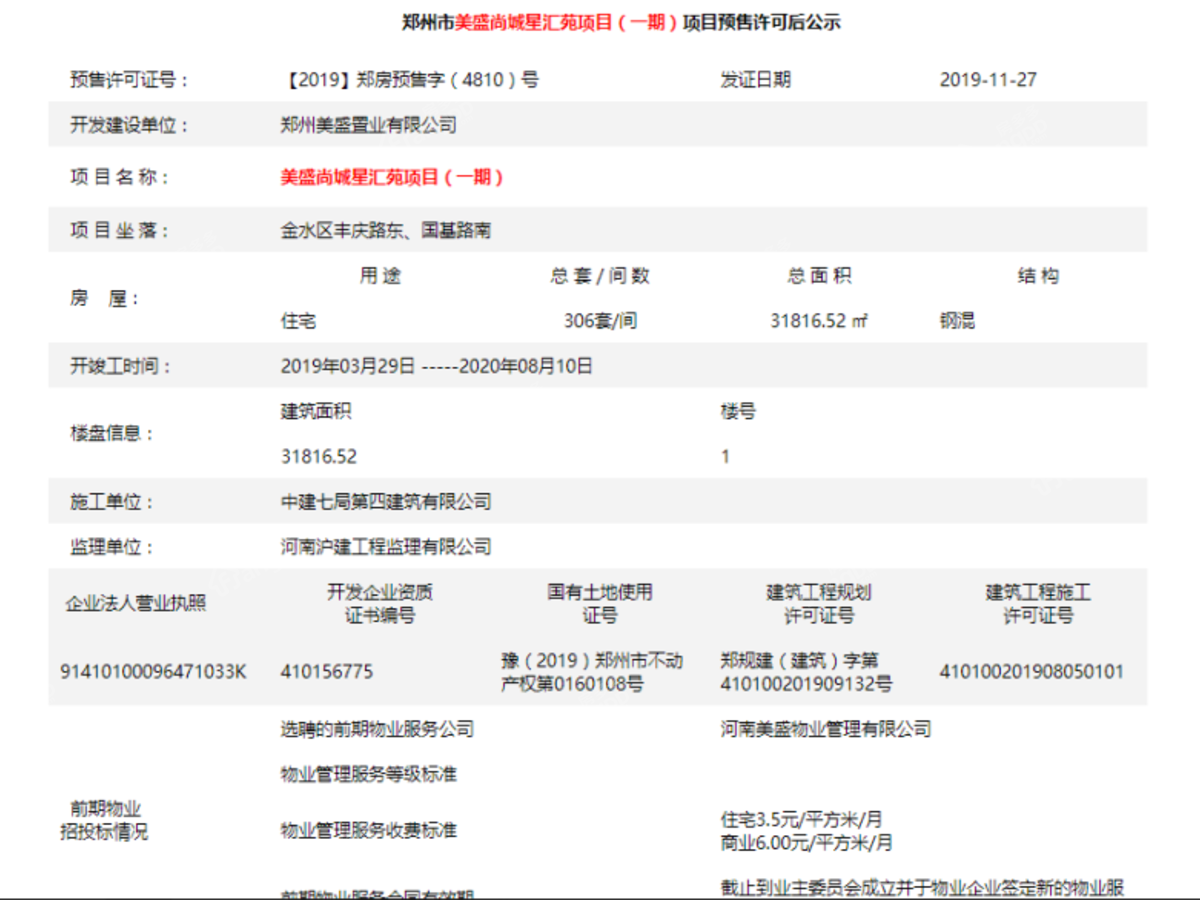Click the 建筑面积 header
This screenshot has height=900, width=1200.
316,411
